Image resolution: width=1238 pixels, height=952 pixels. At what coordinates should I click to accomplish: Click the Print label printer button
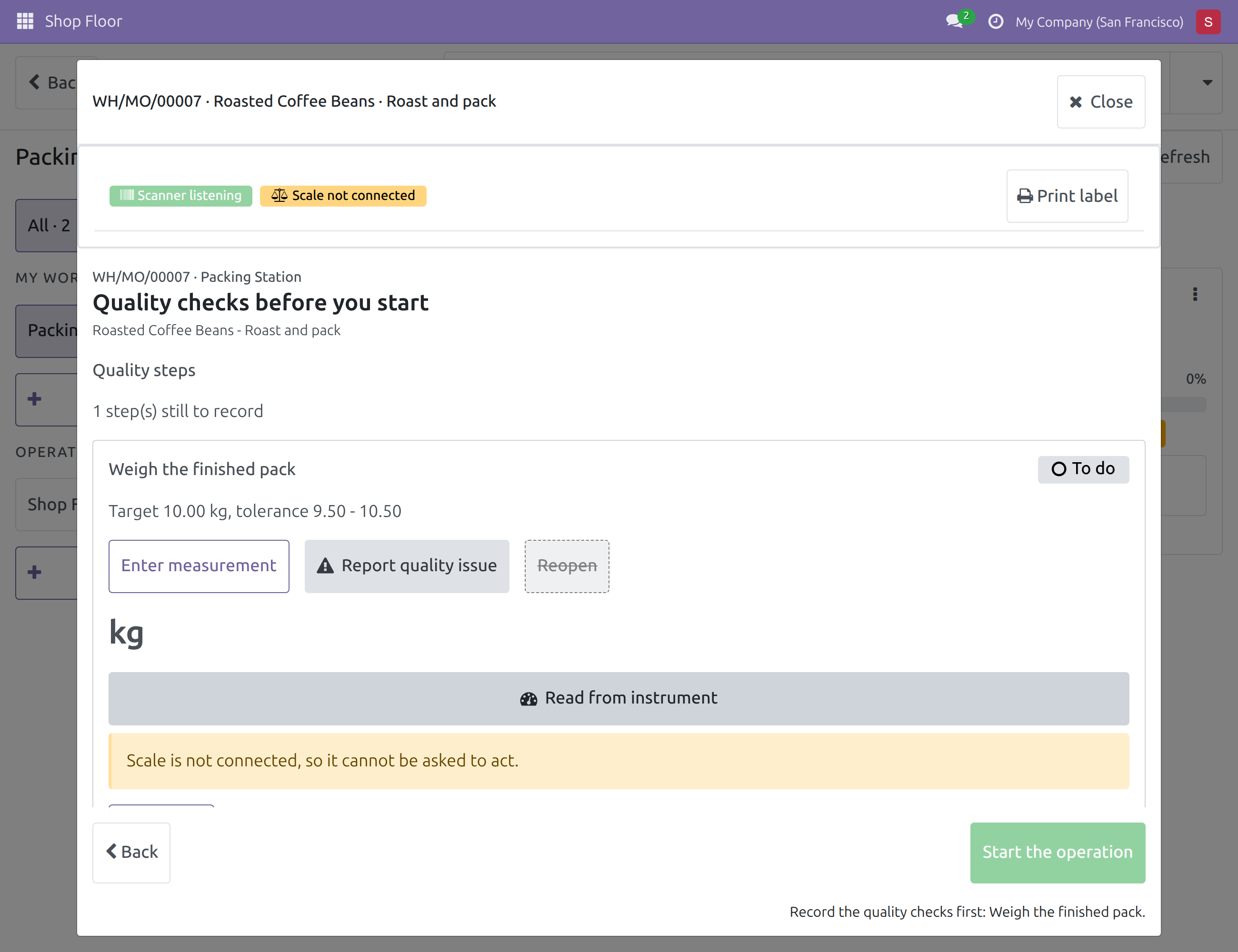pos(1067,196)
